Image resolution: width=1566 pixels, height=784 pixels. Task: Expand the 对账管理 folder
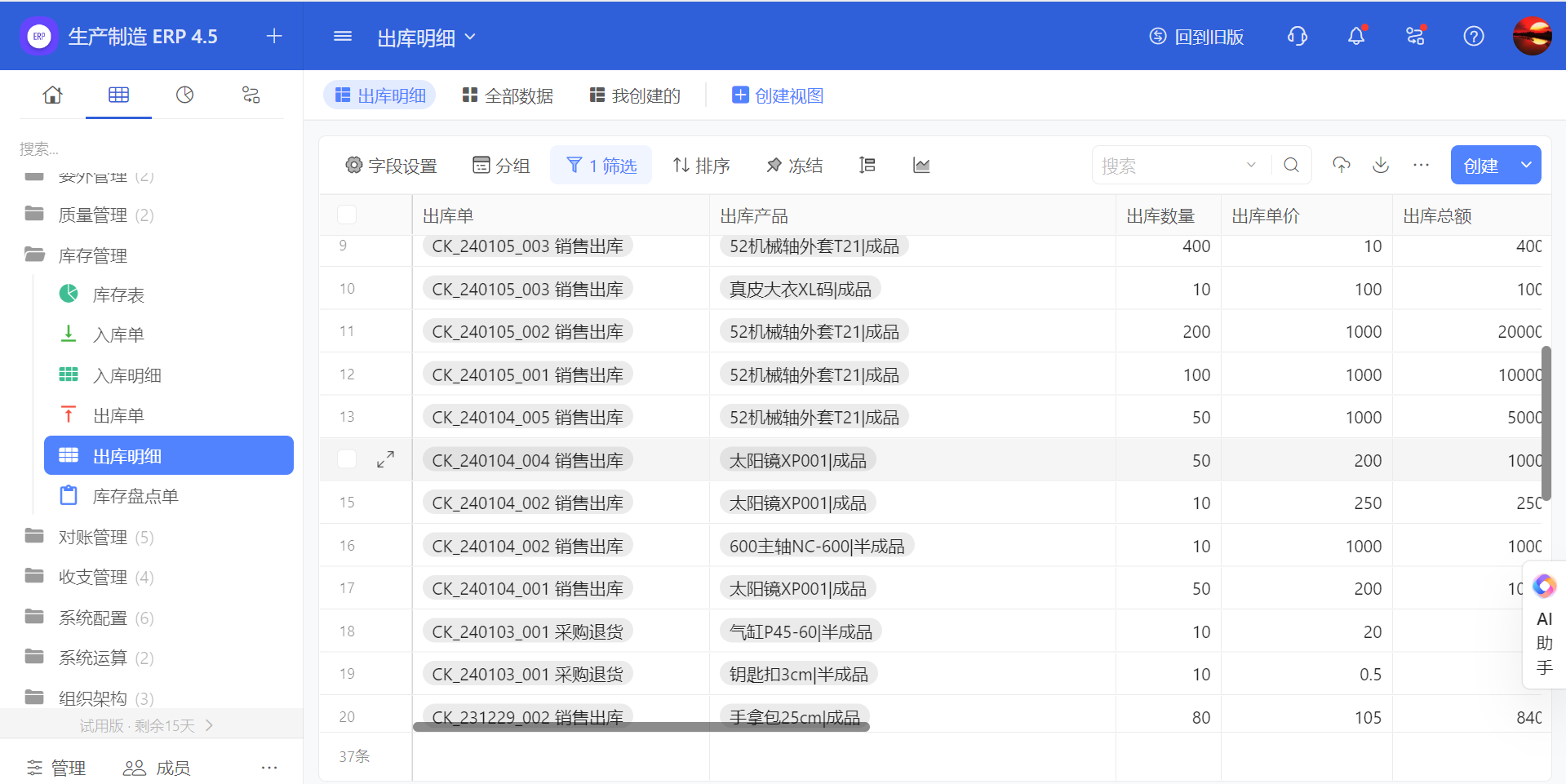92,537
